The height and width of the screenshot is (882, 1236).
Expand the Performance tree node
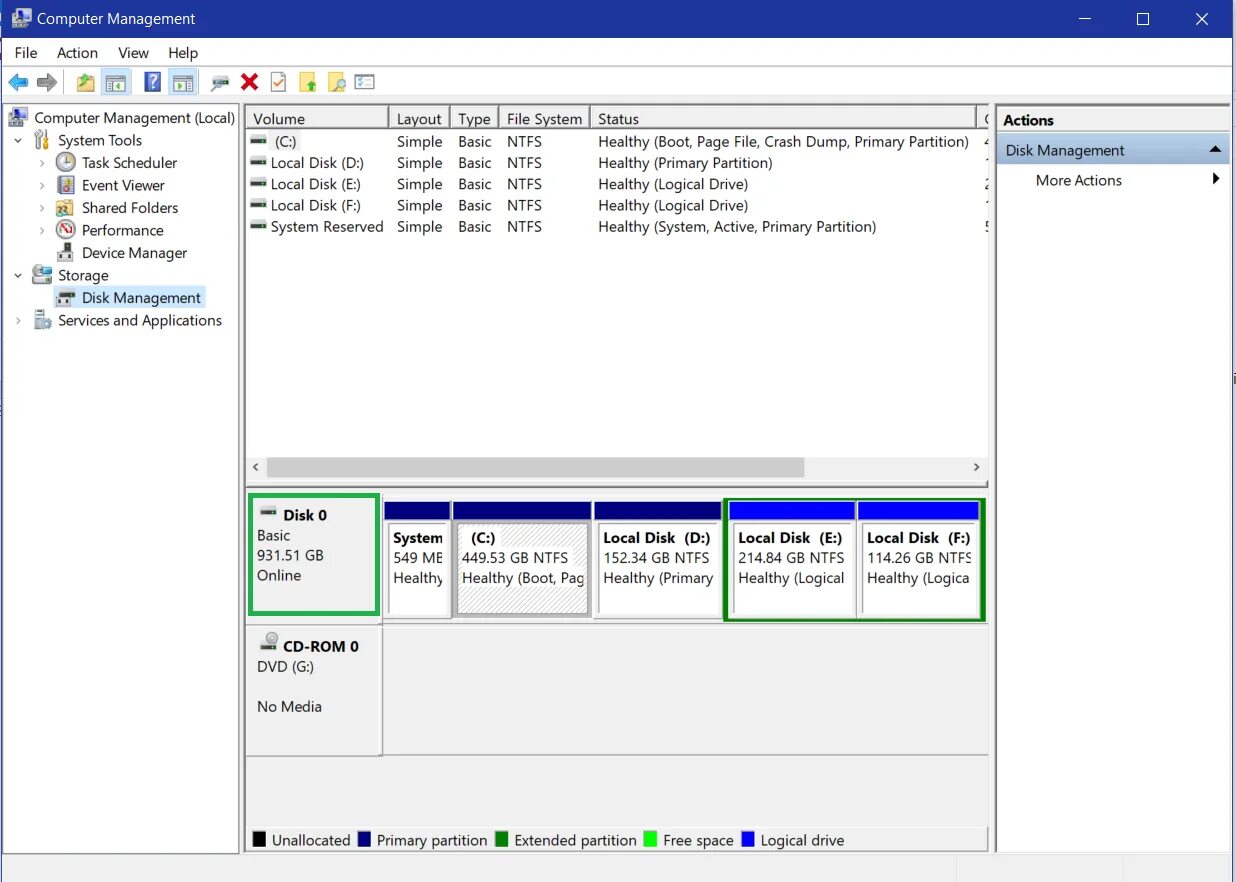[x=42, y=230]
